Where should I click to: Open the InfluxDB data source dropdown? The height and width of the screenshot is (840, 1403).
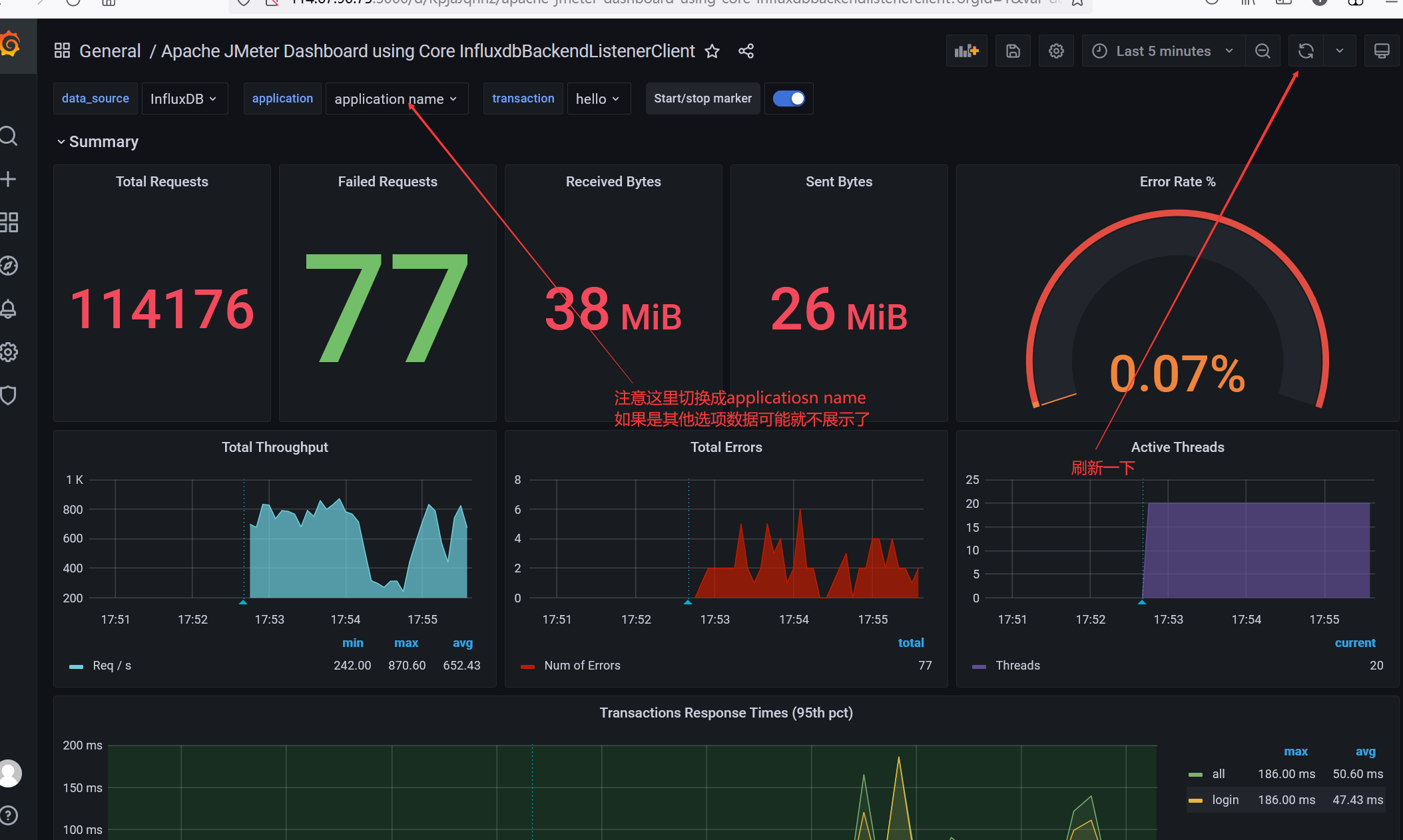pos(184,99)
